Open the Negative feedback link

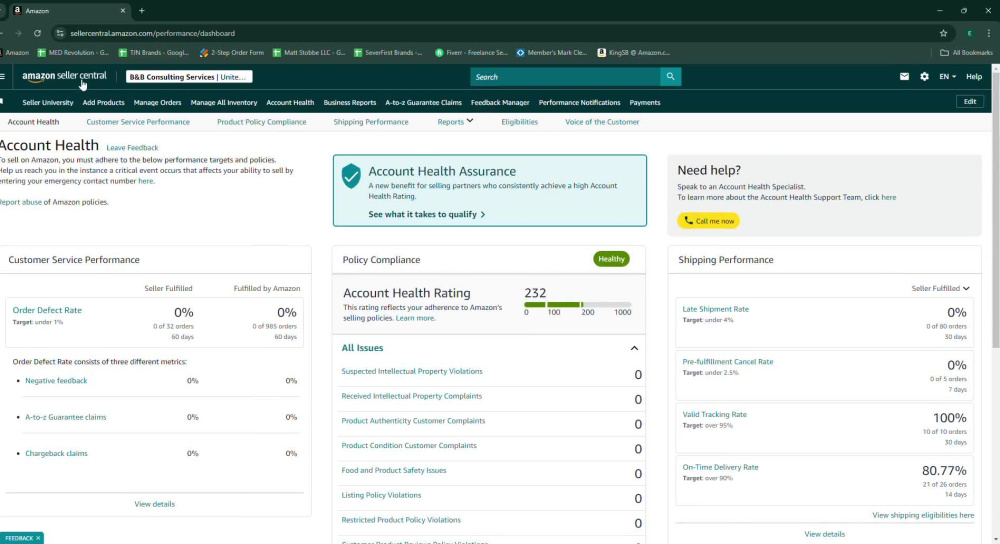(56, 381)
